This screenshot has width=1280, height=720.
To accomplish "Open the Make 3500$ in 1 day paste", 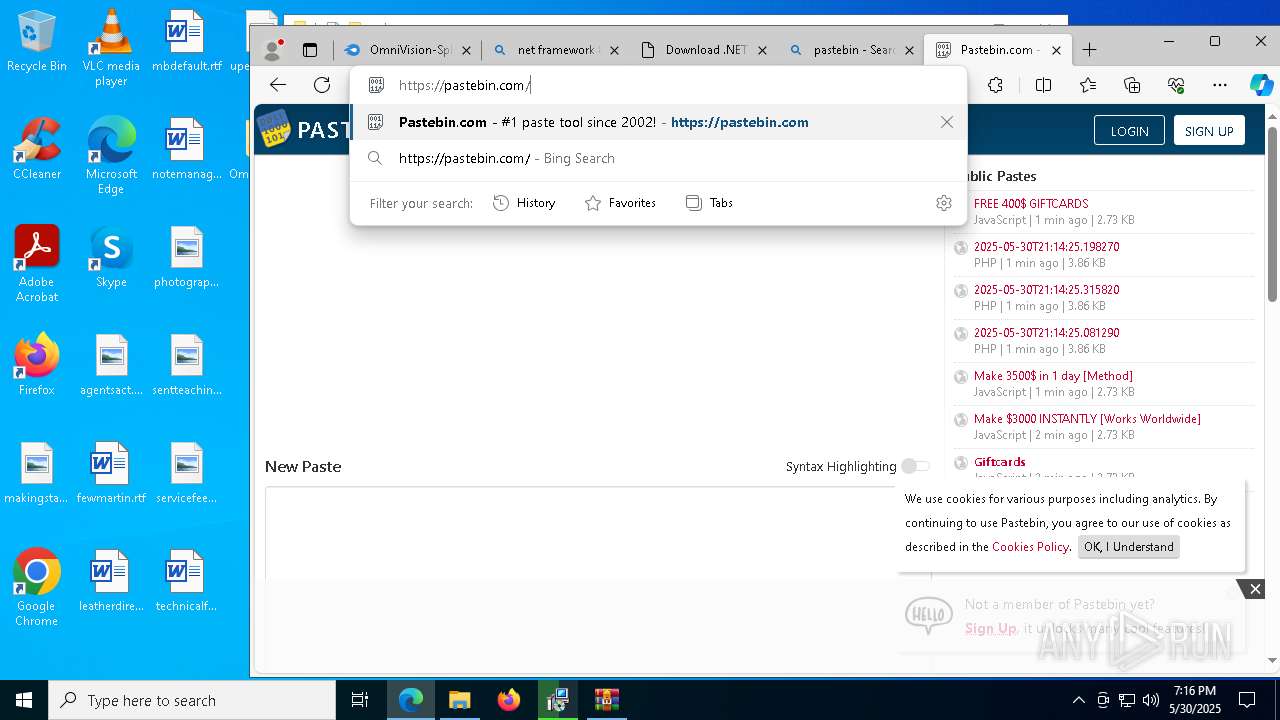I will pos(1053,376).
